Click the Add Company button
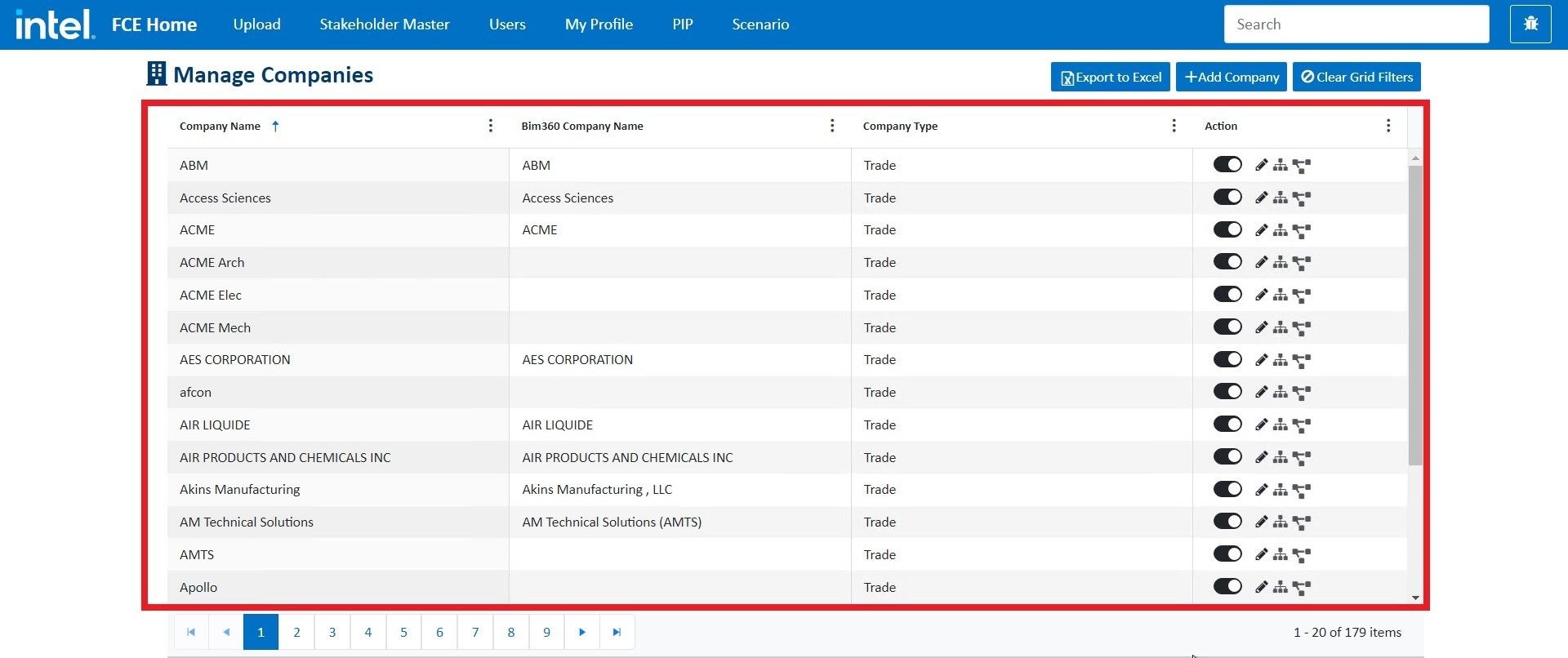Image resolution: width=1568 pixels, height=658 pixels. click(x=1232, y=77)
